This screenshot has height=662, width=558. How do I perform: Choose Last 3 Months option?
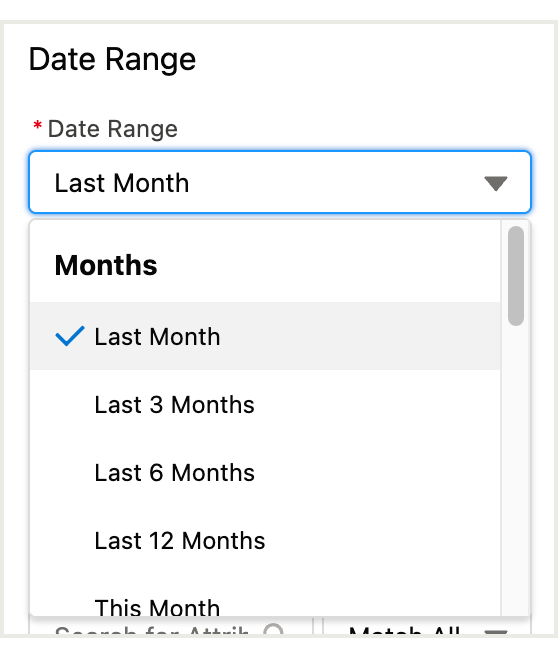[x=265, y=404]
